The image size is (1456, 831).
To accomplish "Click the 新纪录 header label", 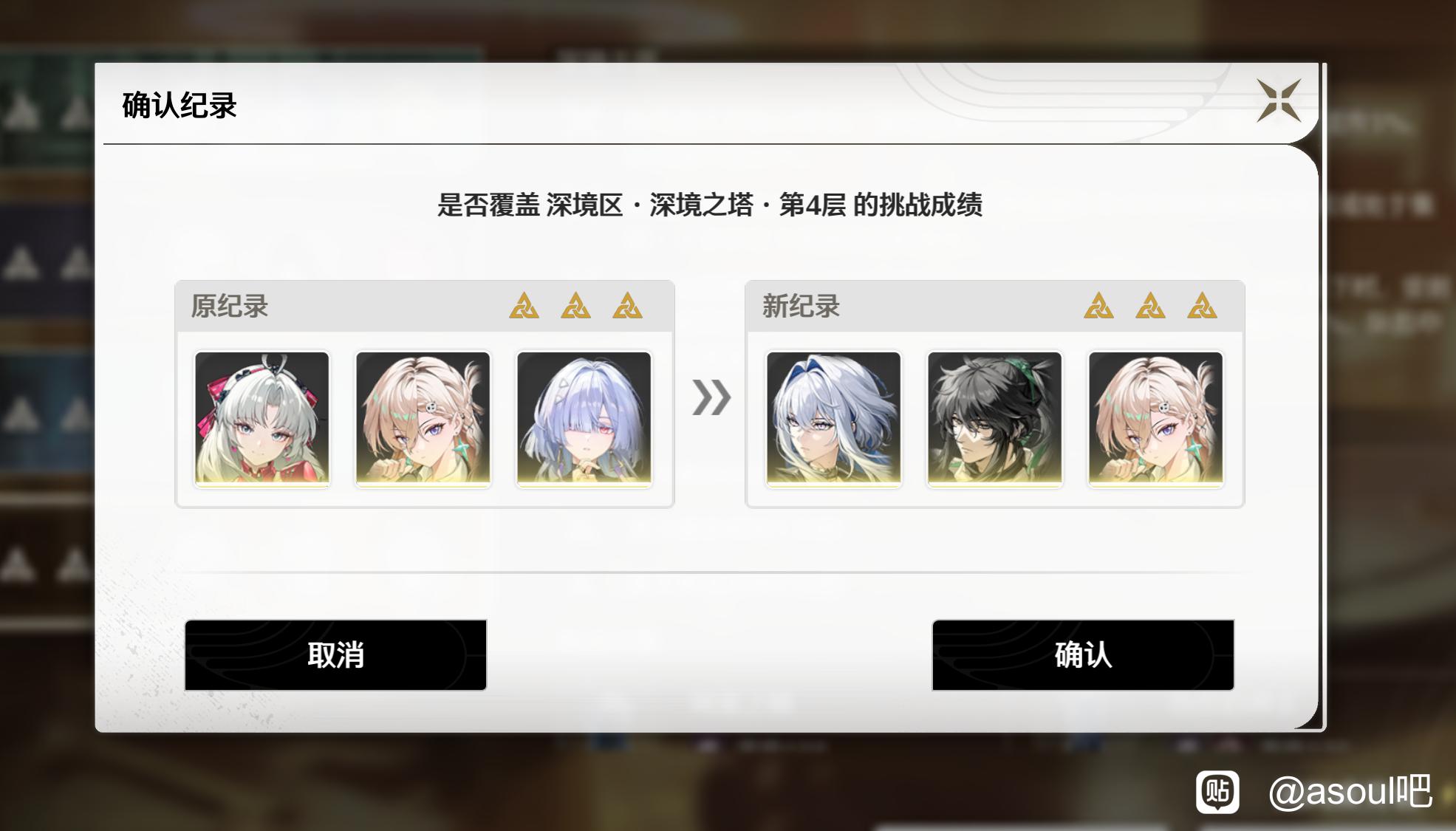I will pyautogui.click(x=802, y=306).
